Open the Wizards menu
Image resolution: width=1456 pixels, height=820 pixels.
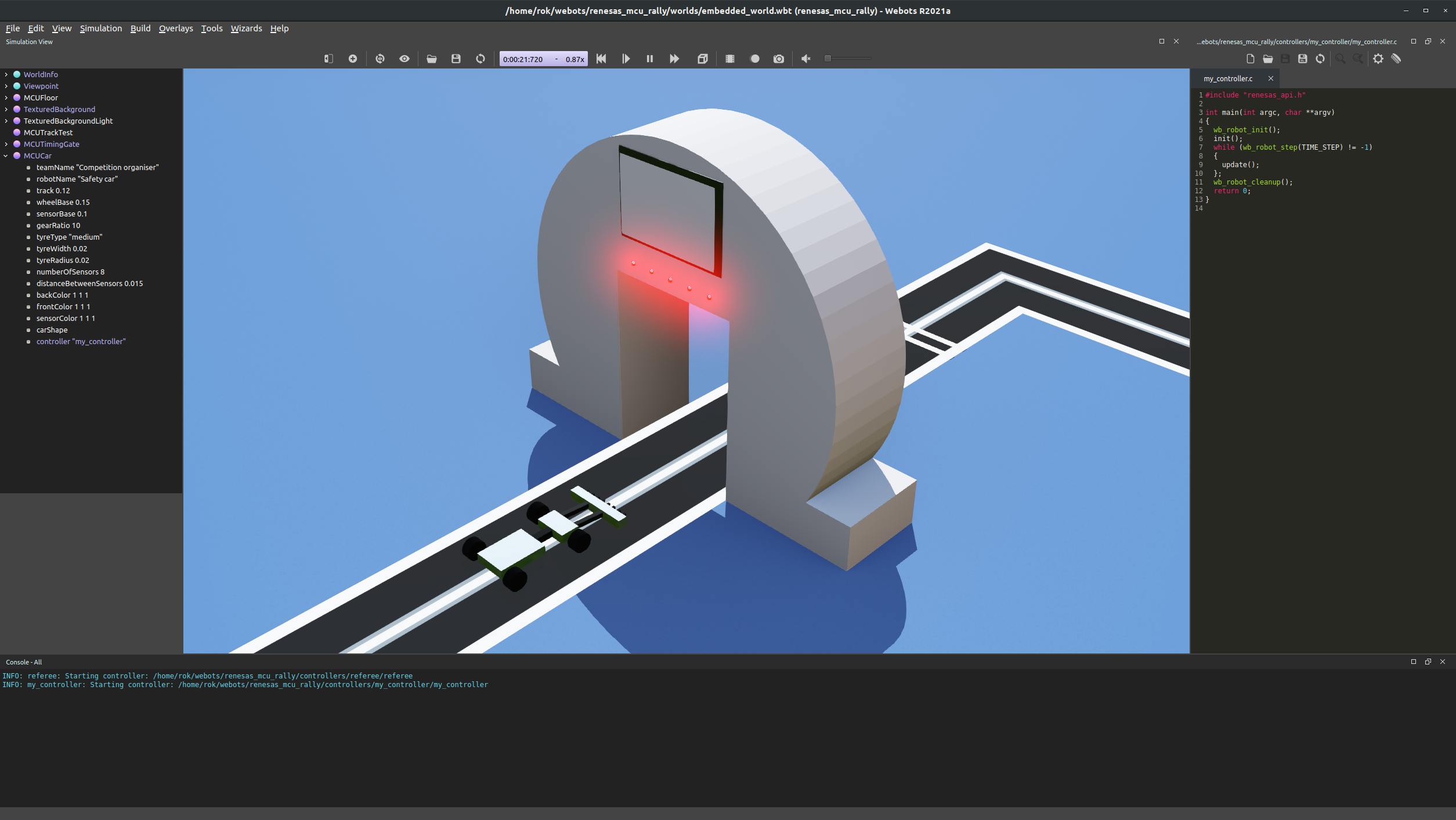246,28
